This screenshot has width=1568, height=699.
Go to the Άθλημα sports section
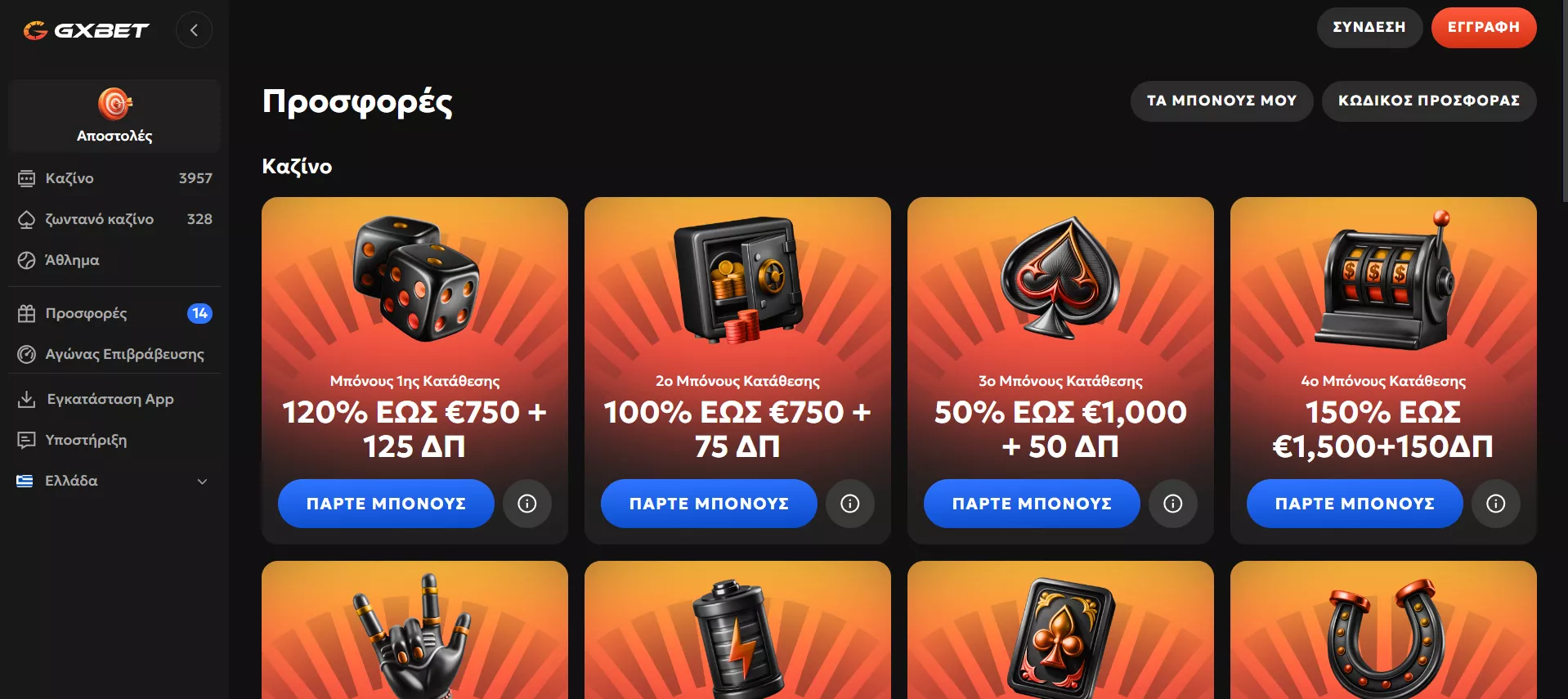(x=114, y=260)
